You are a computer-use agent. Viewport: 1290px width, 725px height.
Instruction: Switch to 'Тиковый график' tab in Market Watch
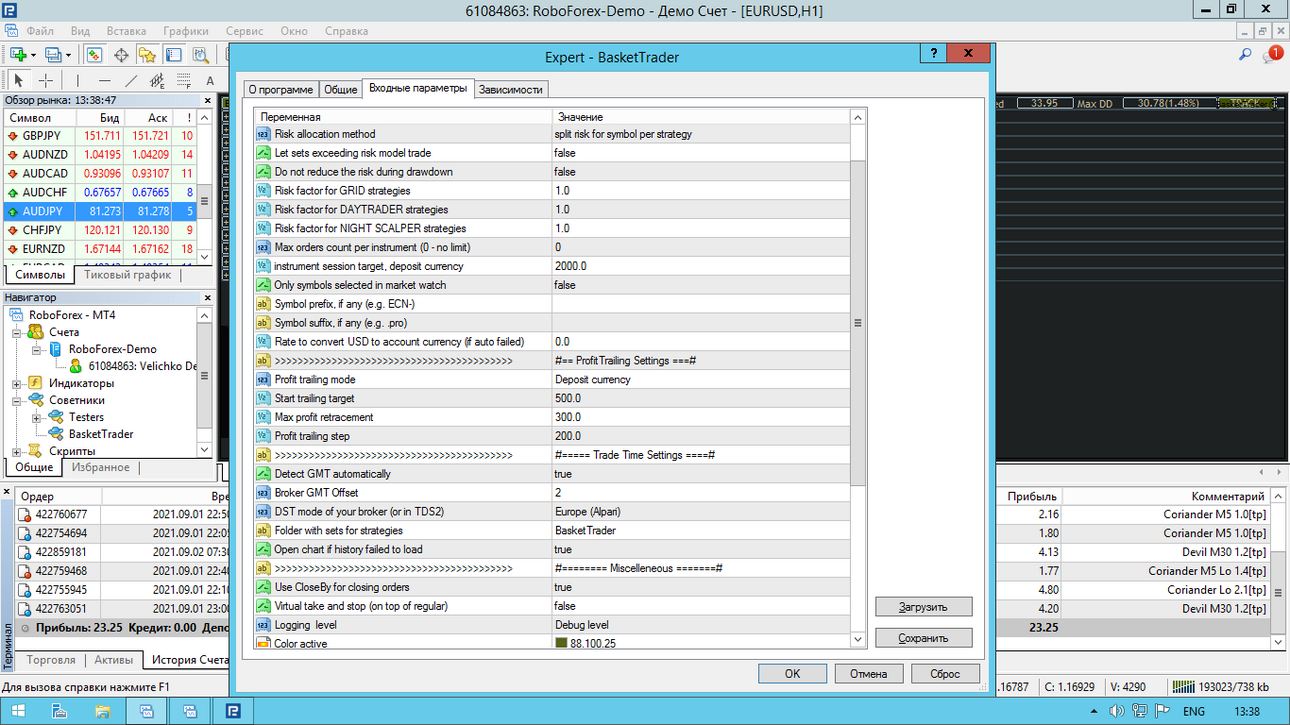coord(127,274)
